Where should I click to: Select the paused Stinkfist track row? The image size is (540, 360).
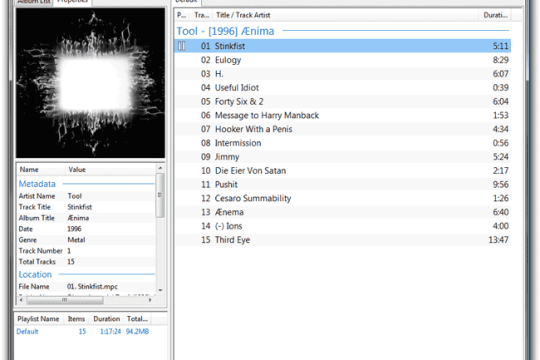tap(343, 46)
